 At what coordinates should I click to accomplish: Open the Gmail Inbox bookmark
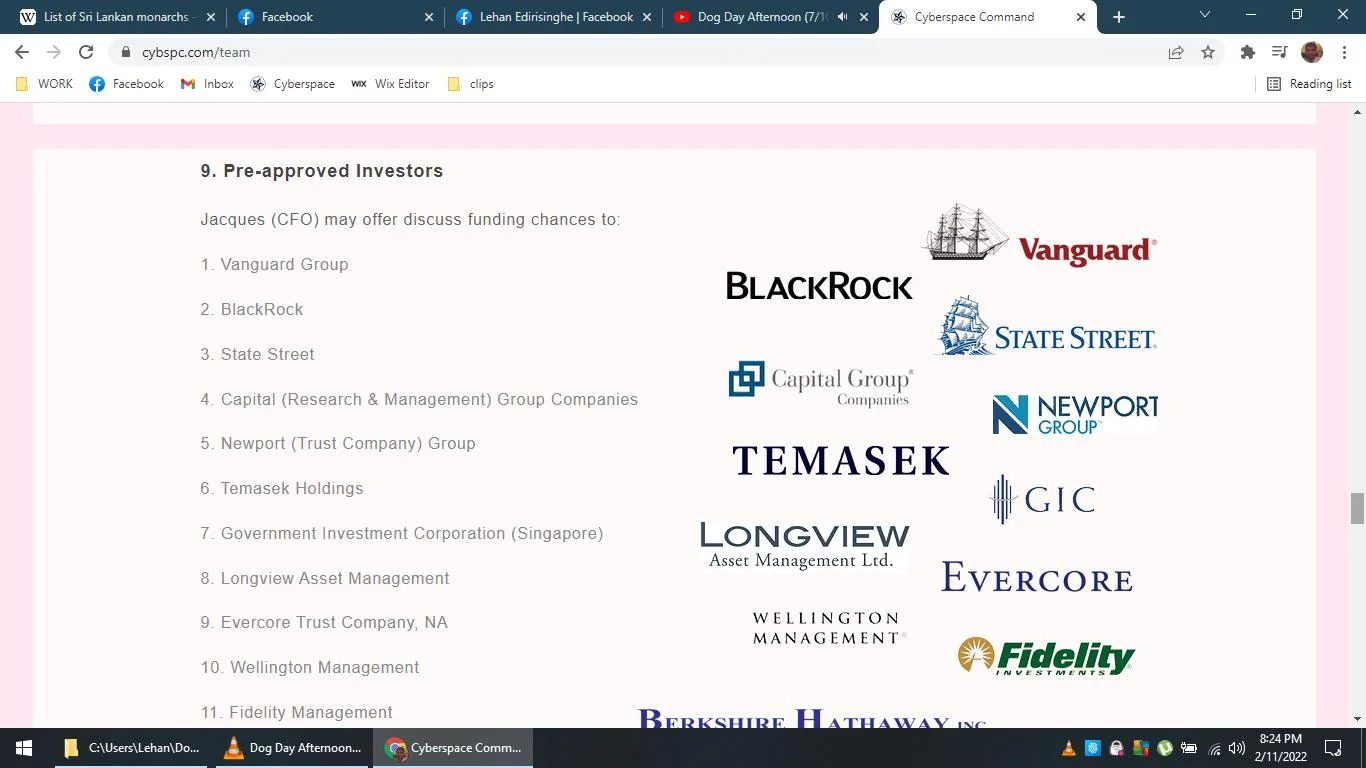207,84
